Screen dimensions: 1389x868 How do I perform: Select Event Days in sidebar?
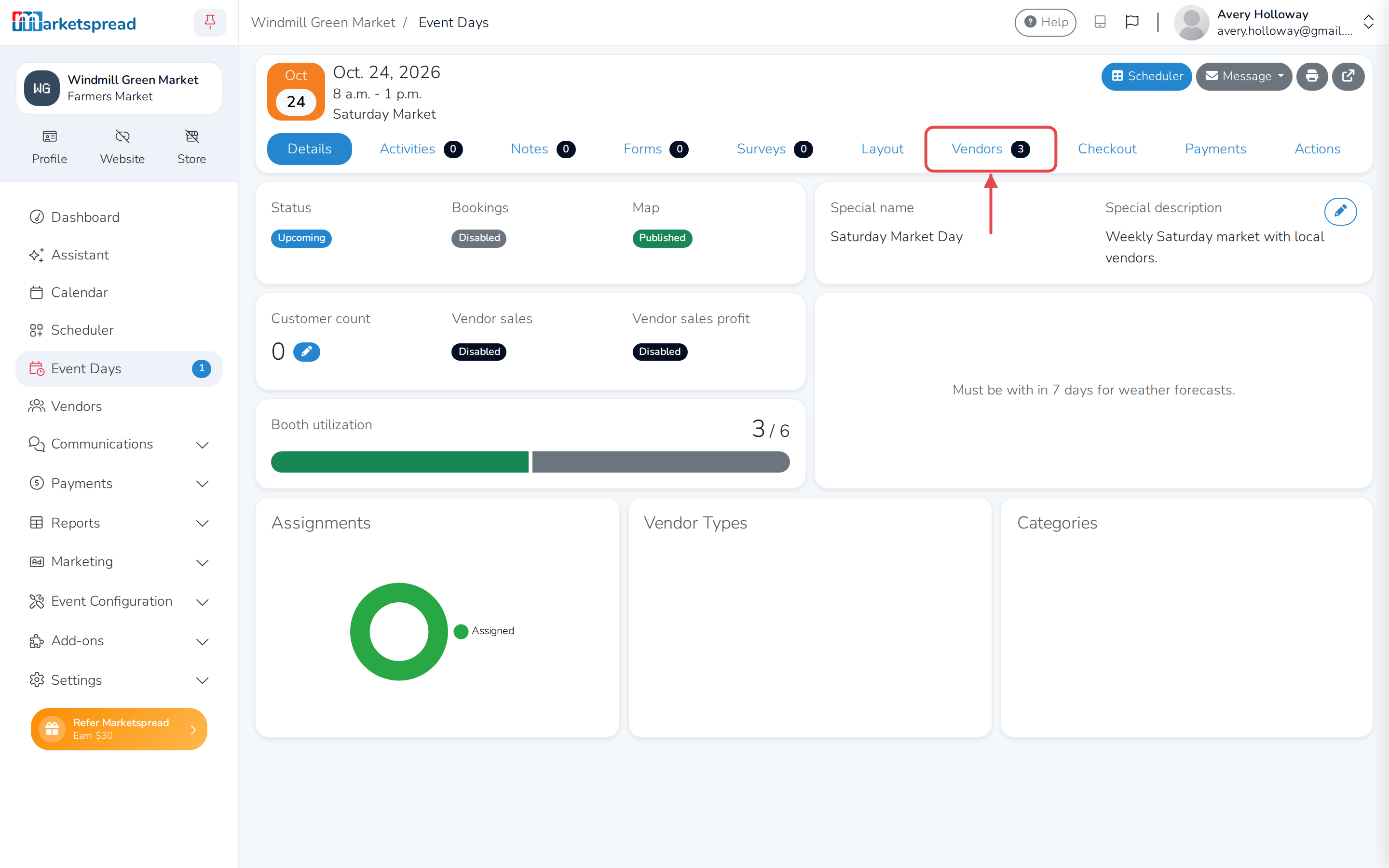click(120, 368)
